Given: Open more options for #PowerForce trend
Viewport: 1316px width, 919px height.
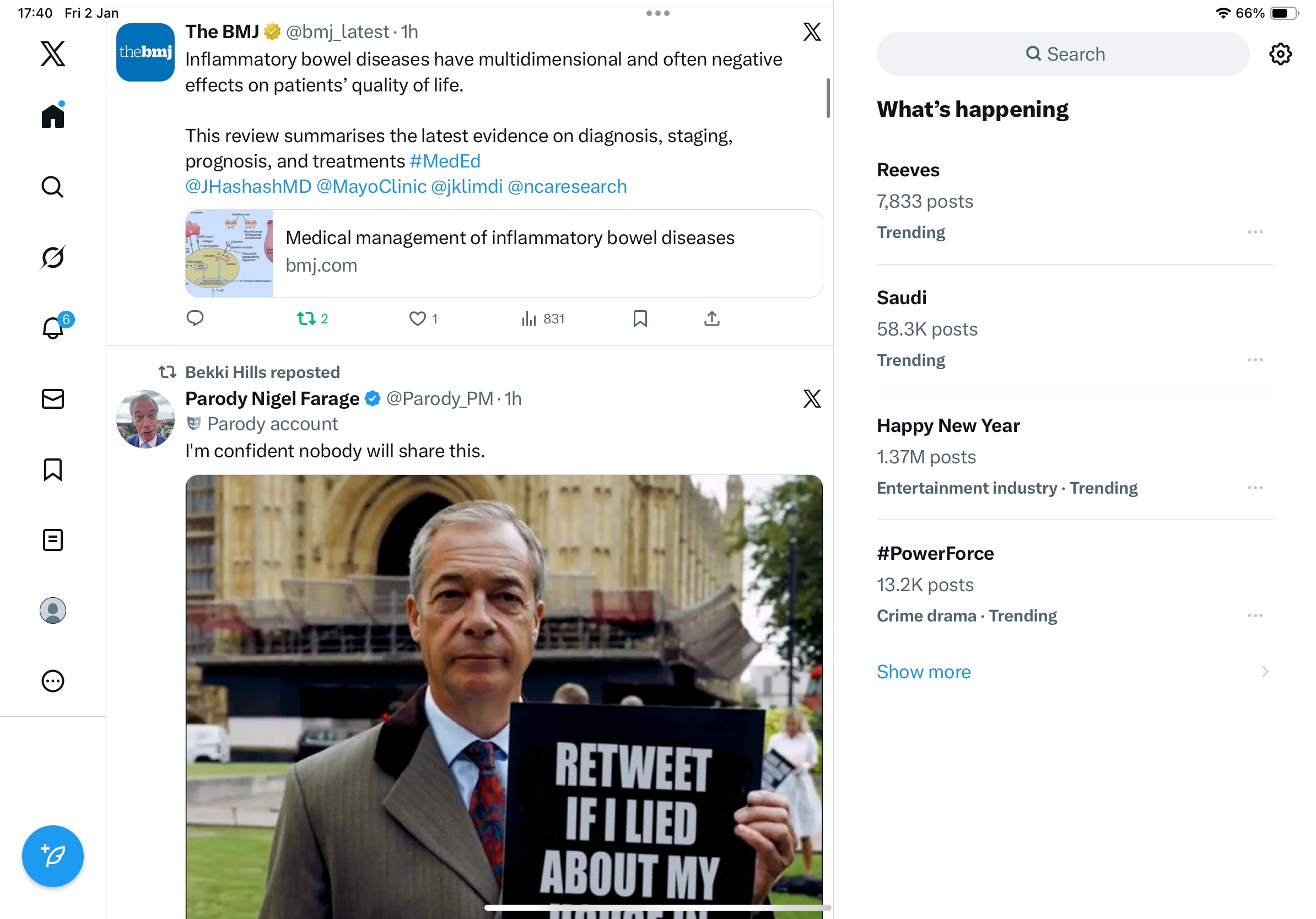Looking at the screenshot, I should [1255, 615].
